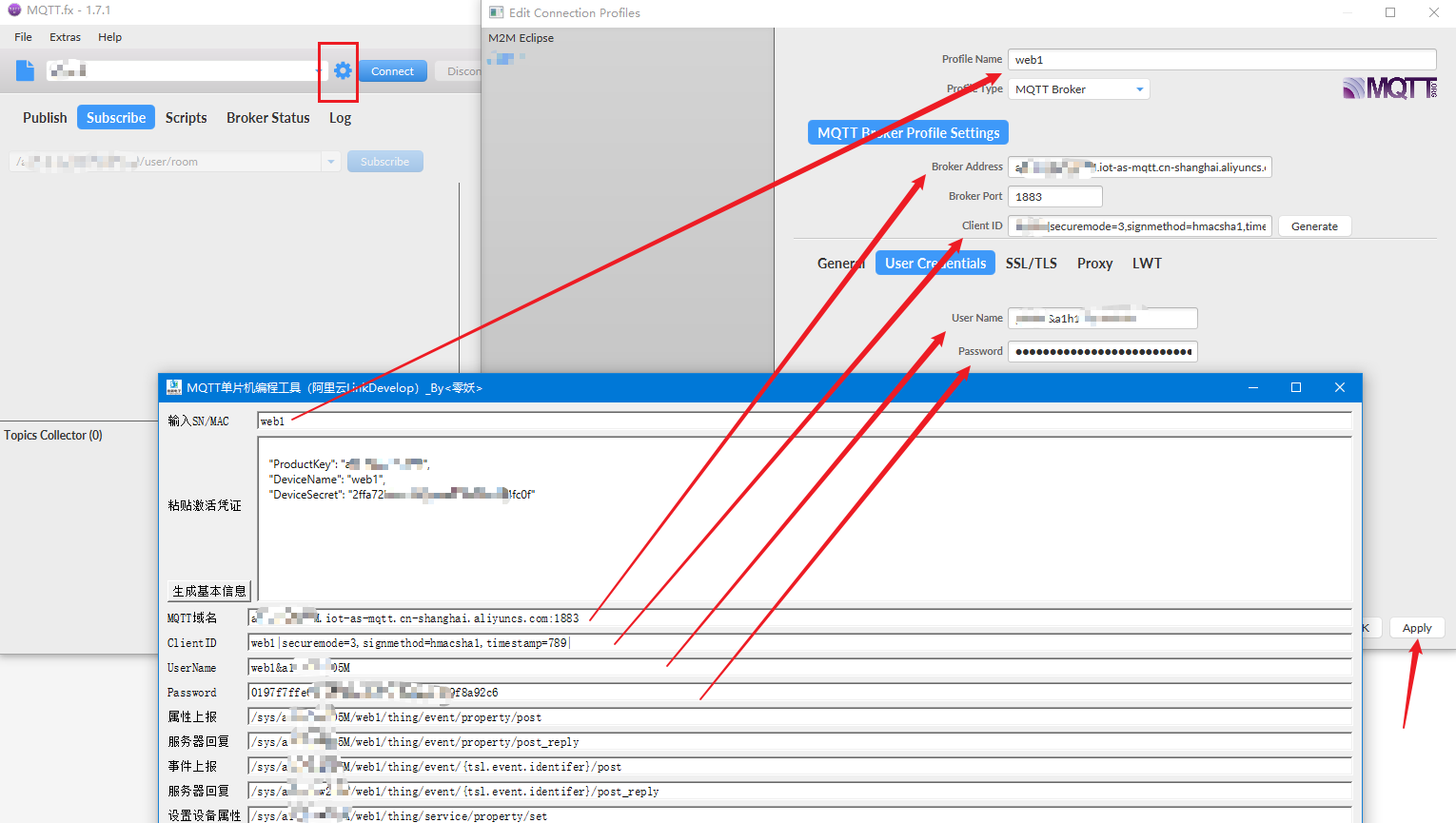Maximize the MQTT programming tool window
The image size is (1456, 823).
click(x=1296, y=387)
